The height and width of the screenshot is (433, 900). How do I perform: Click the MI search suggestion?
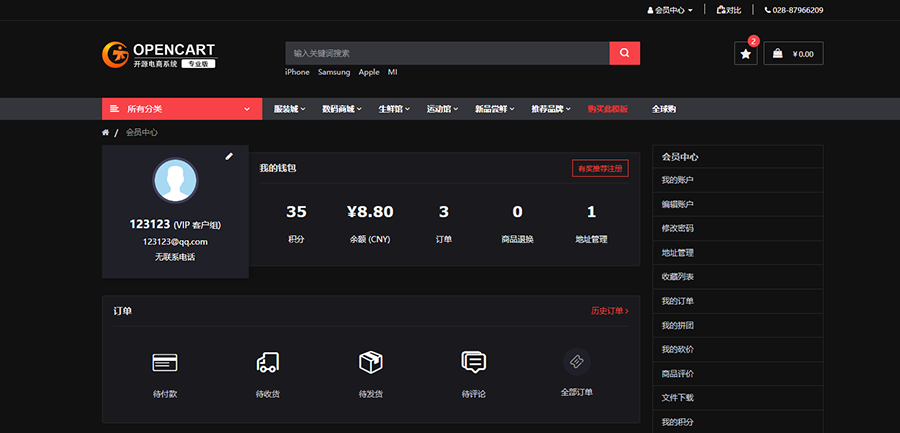click(x=393, y=72)
